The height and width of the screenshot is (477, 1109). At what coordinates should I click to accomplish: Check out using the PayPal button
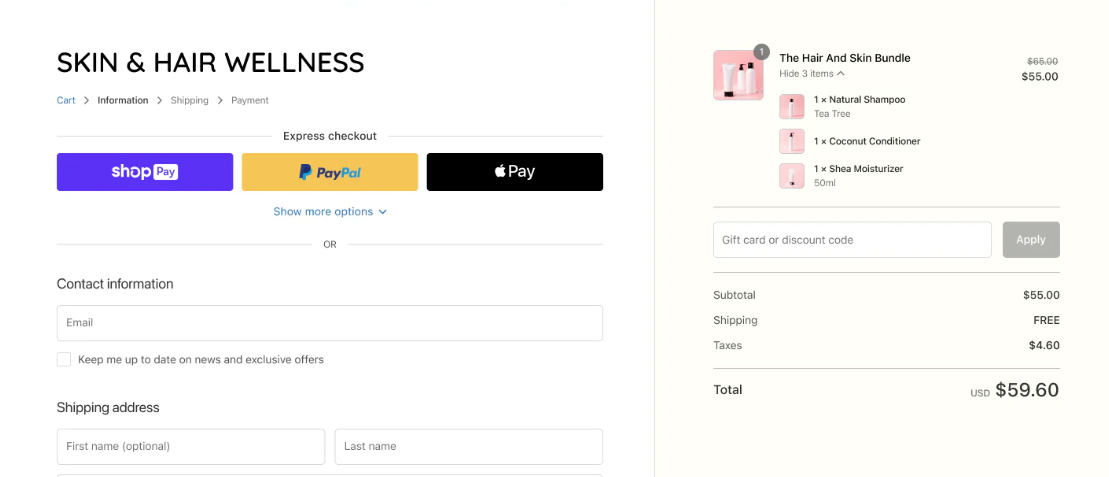330,172
